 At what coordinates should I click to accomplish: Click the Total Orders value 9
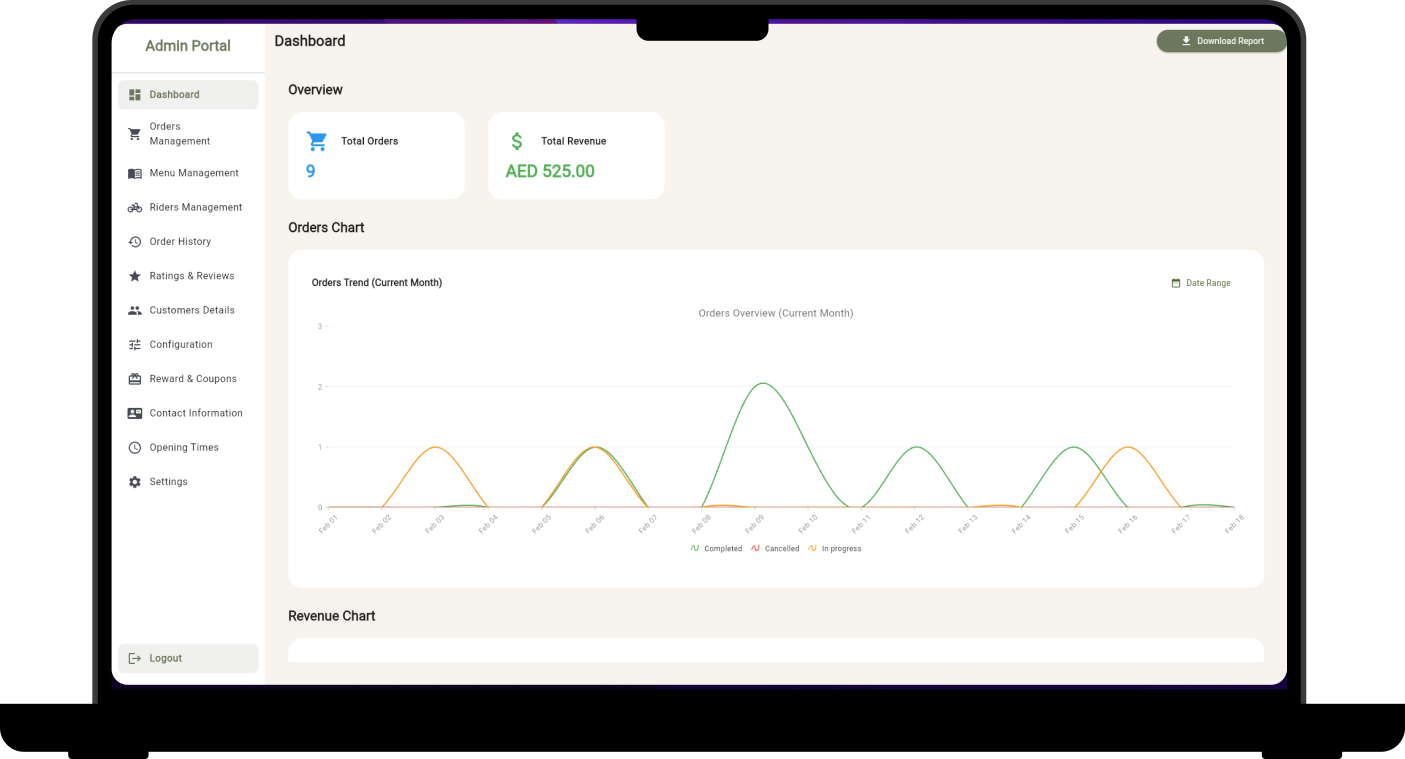tap(310, 171)
